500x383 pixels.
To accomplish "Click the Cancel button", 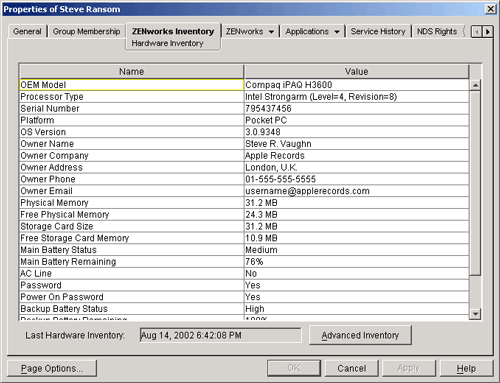I will pyautogui.click(x=352, y=368).
